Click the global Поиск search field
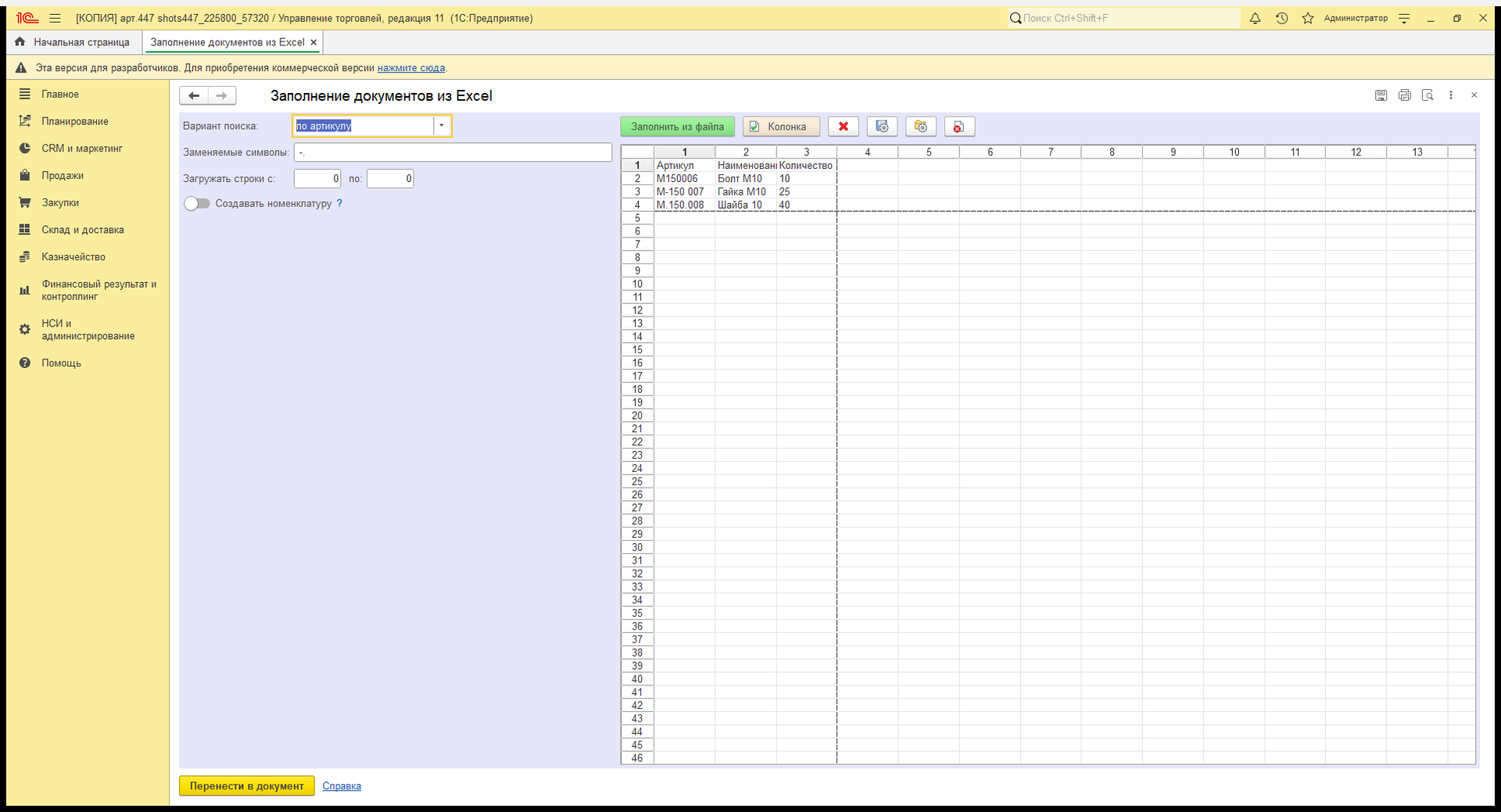The height and width of the screenshot is (812, 1501). click(1123, 18)
